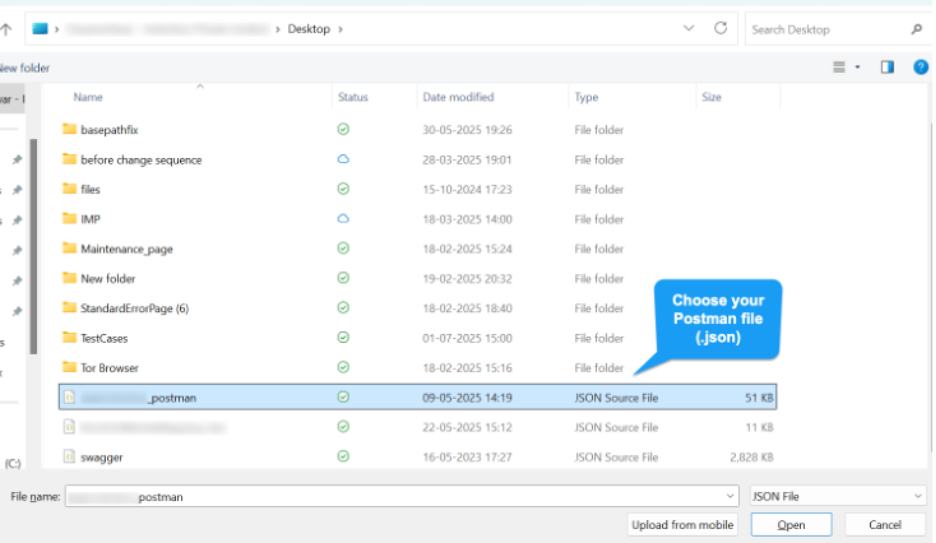Click cloud status icon for IMP
The image size is (936, 543).
[x=343, y=218]
